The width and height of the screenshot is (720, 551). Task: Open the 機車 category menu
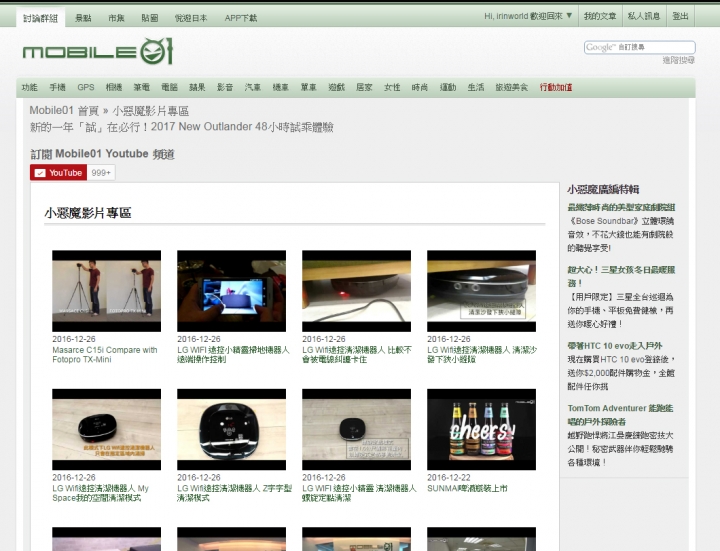coord(281,87)
